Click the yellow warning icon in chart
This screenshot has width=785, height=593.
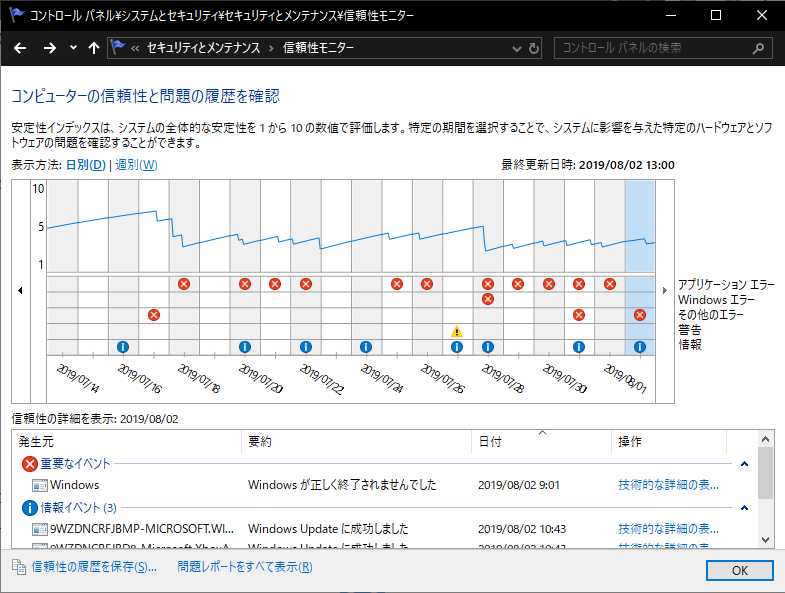click(457, 331)
